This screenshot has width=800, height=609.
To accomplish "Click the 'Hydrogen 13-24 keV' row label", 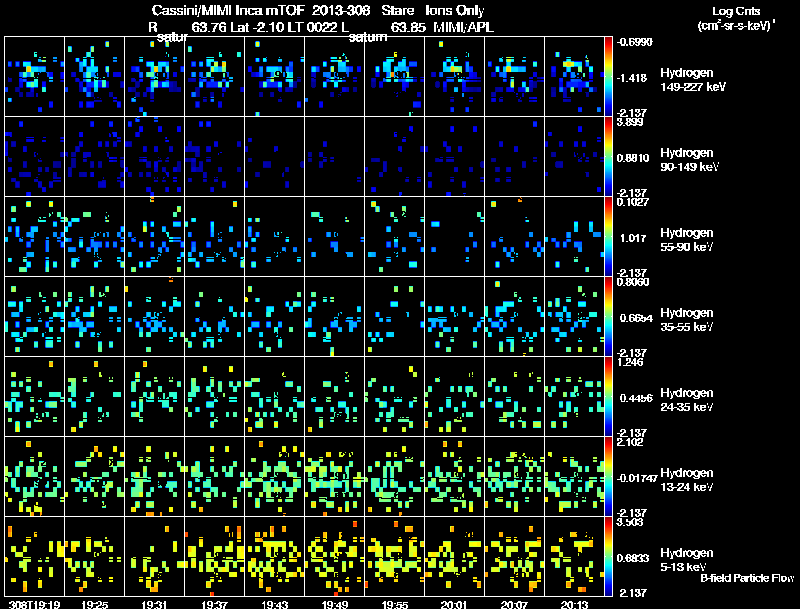I will pyautogui.click(x=687, y=480).
